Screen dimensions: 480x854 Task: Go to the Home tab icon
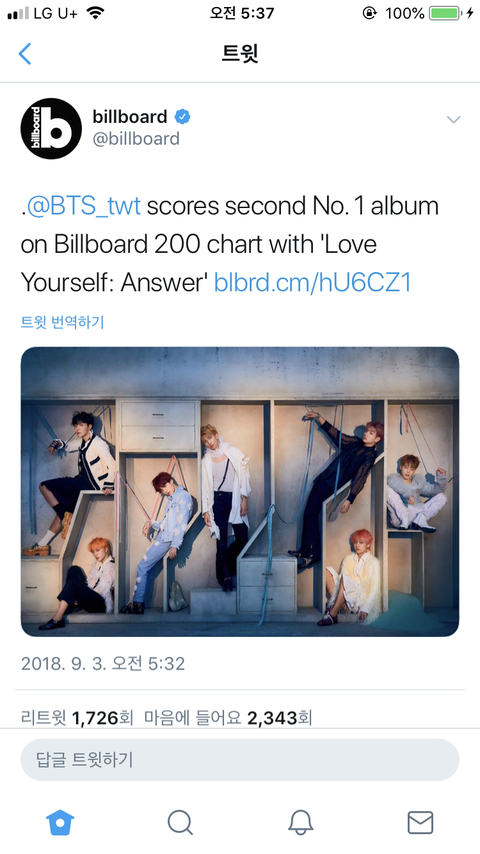[x=60, y=822]
